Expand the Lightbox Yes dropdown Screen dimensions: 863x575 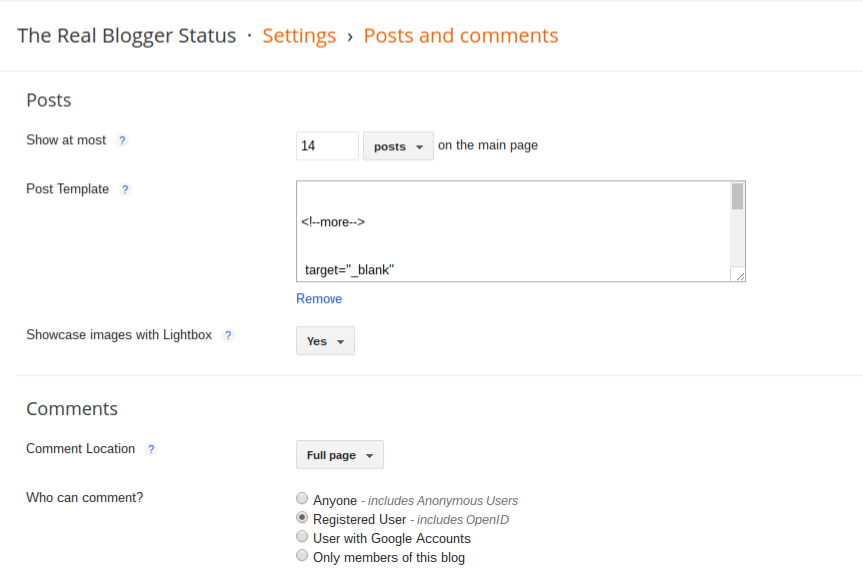tap(325, 341)
